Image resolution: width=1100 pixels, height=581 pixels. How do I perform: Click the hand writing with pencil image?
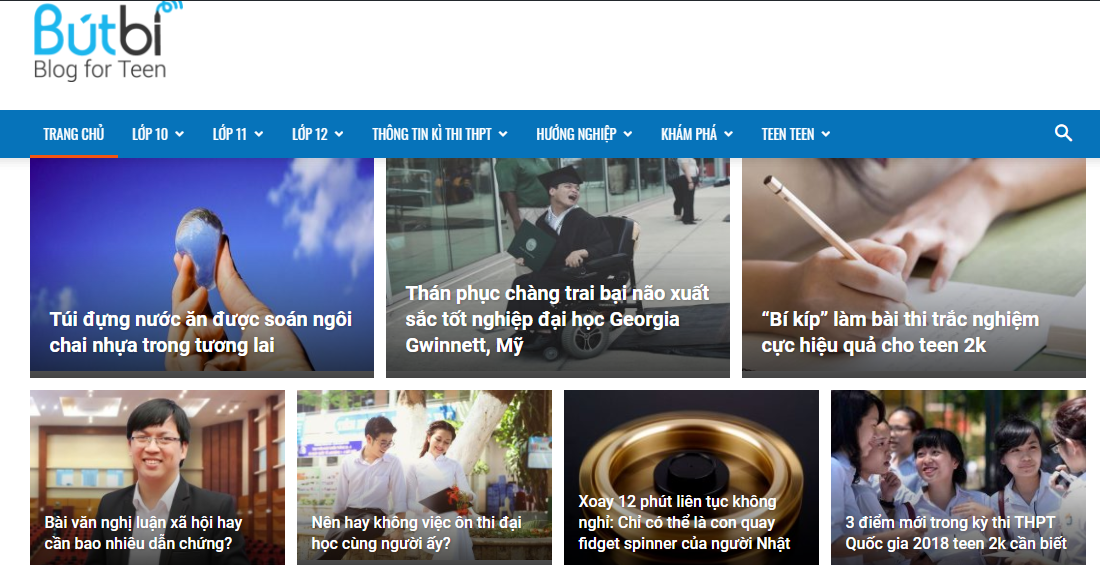pyautogui.click(x=913, y=267)
